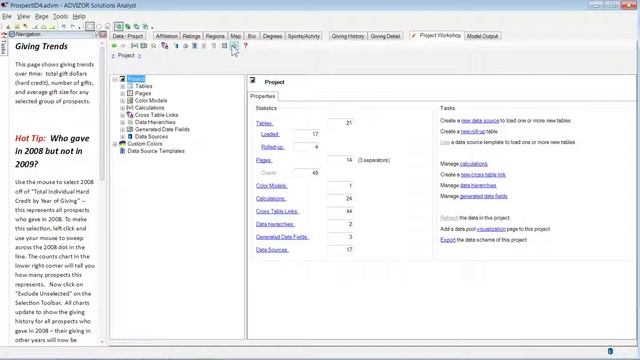Open the Help menu
The image size is (640, 360).
click(x=79, y=16)
